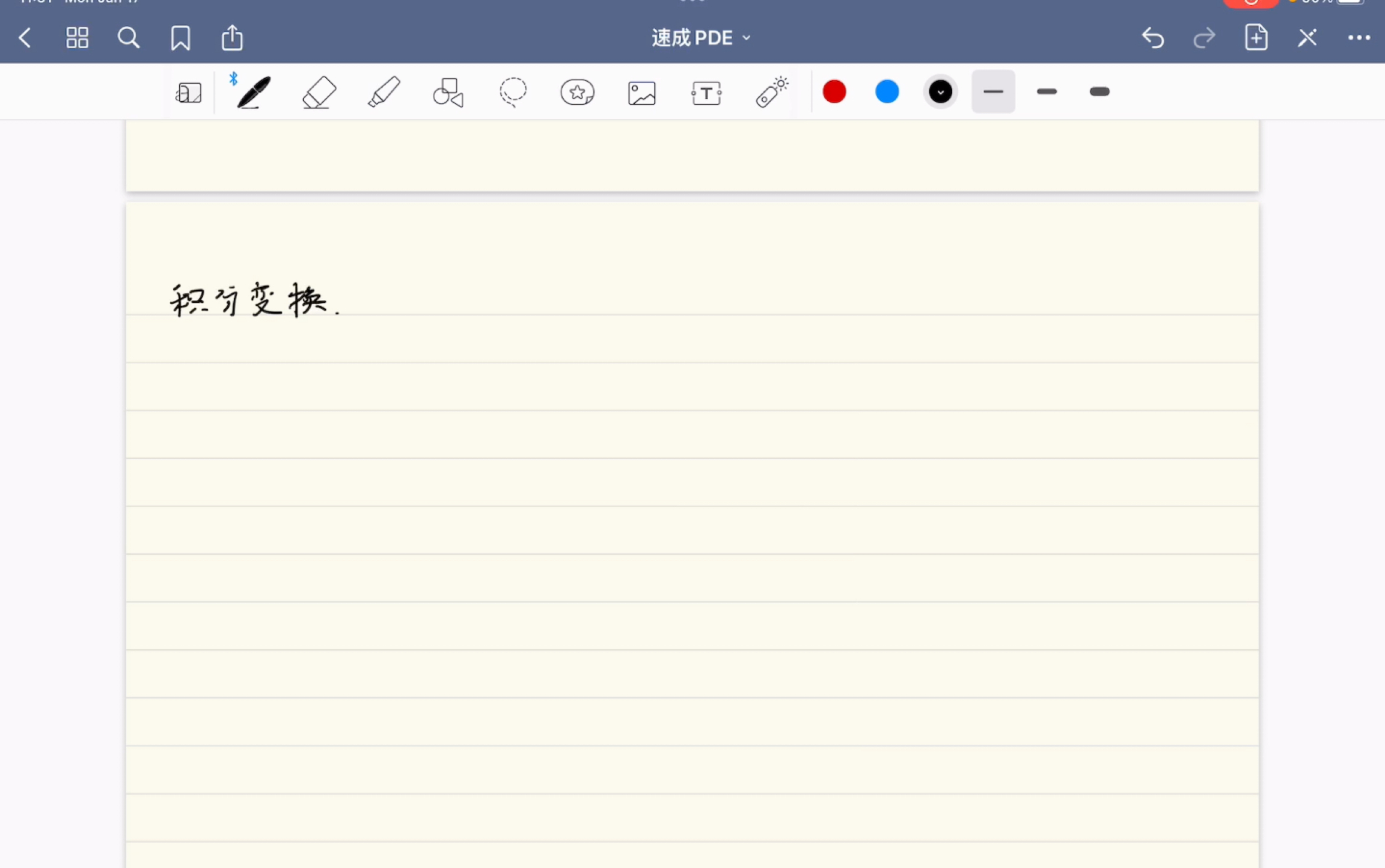
Task: Pick the blue pen color
Action: click(x=887, y=91)
